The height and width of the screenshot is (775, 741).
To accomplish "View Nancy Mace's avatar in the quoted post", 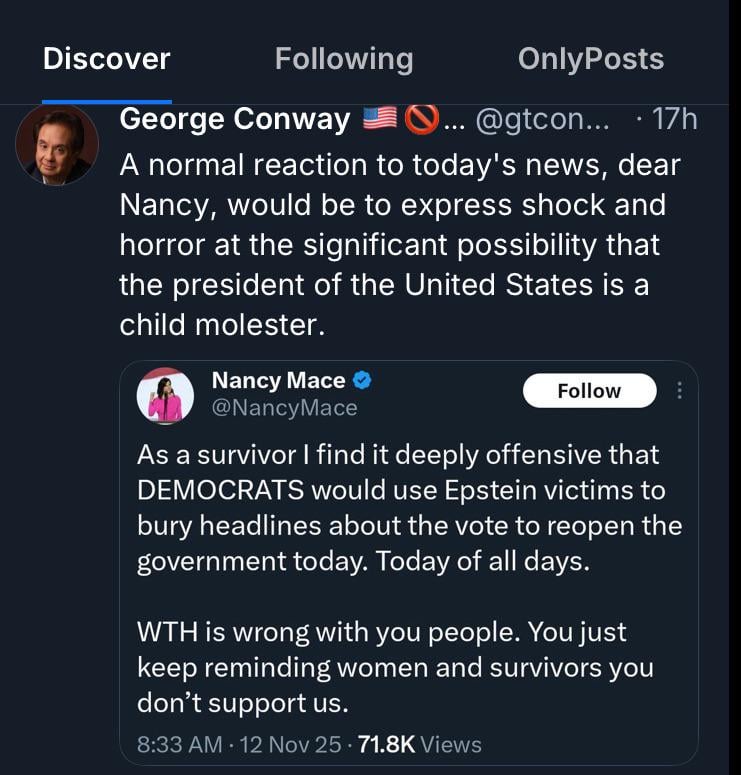I will coord(165,396).
